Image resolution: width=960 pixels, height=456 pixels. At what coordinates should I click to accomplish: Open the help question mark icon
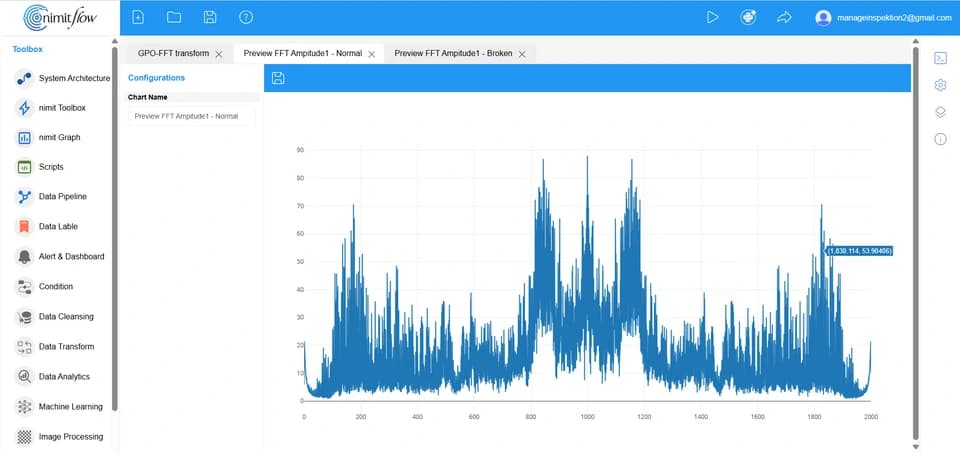[246, 17]
